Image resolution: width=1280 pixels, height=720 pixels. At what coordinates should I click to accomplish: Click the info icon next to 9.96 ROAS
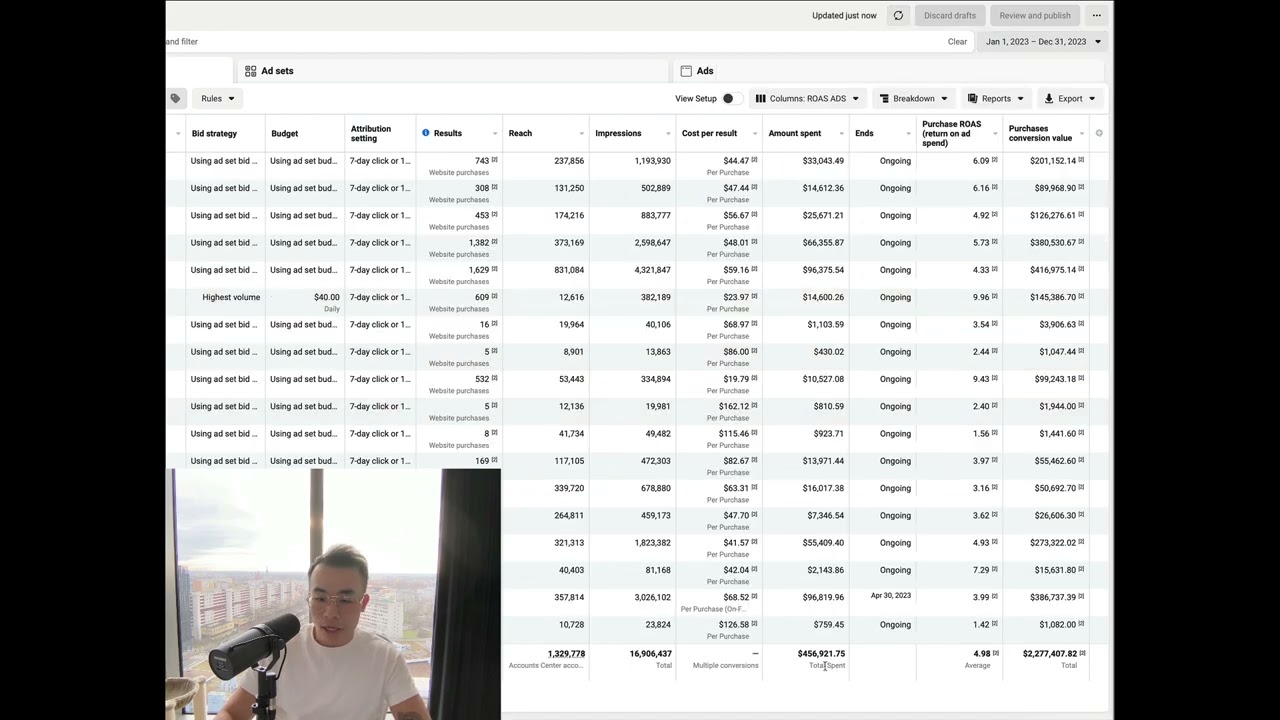(995, 297)
